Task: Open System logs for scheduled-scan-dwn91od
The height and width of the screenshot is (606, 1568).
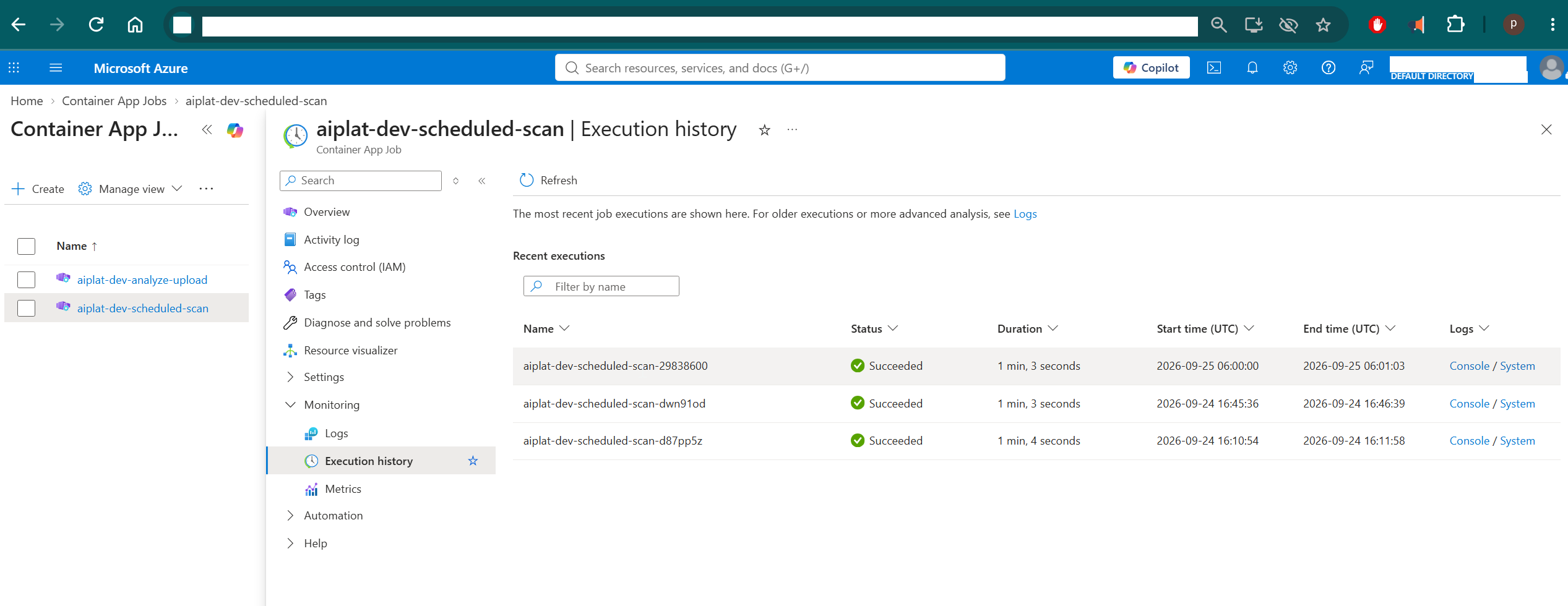Action: [x=1517, y=404]
